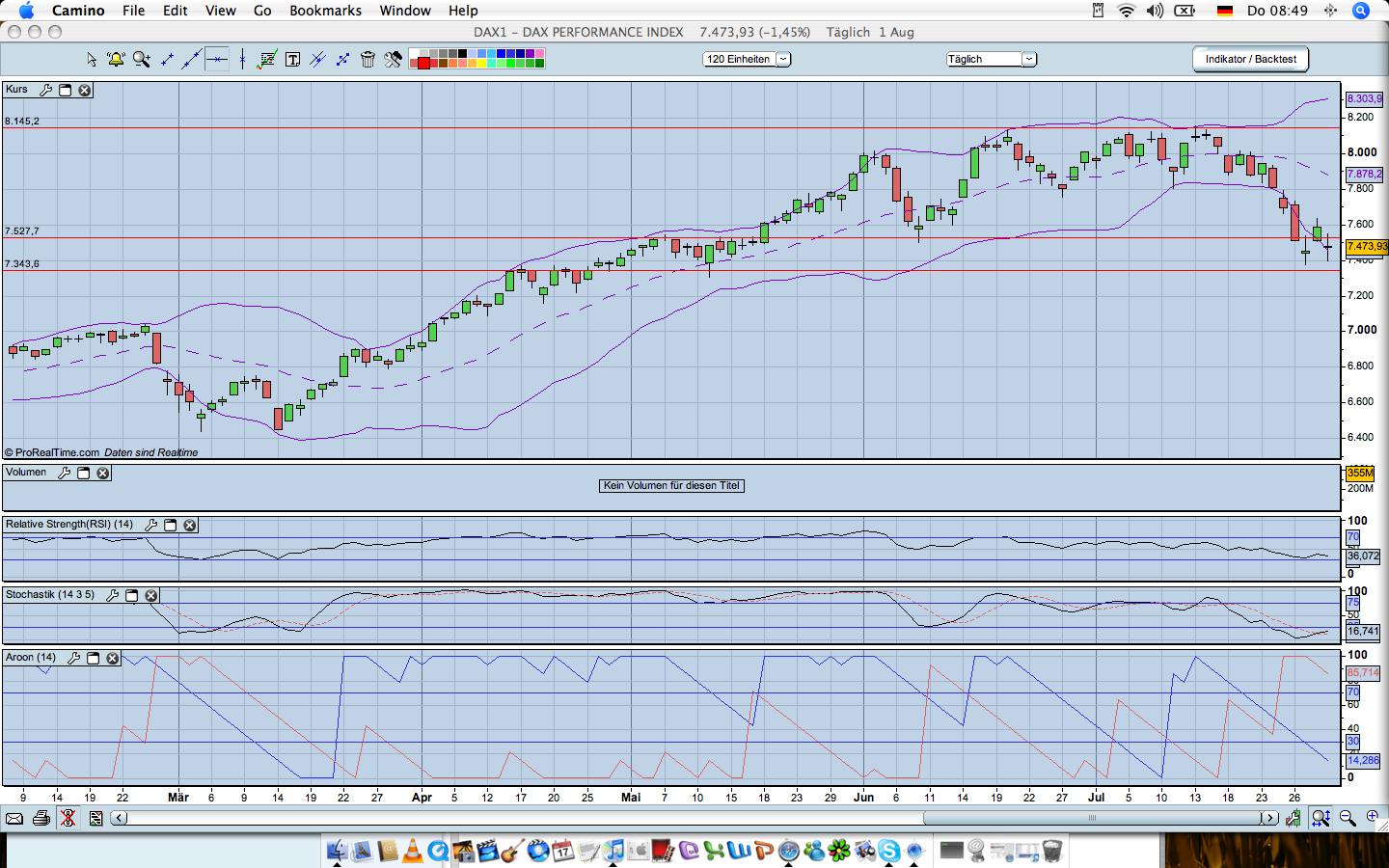Click the volume speaker icon
1389x868 pixels.
coord(1155,11)
